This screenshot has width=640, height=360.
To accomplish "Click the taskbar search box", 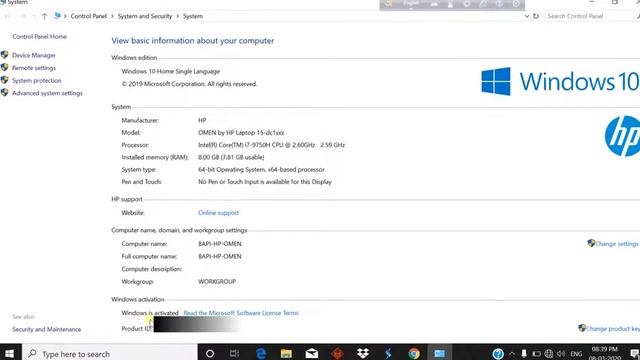I will coord(110,353).
